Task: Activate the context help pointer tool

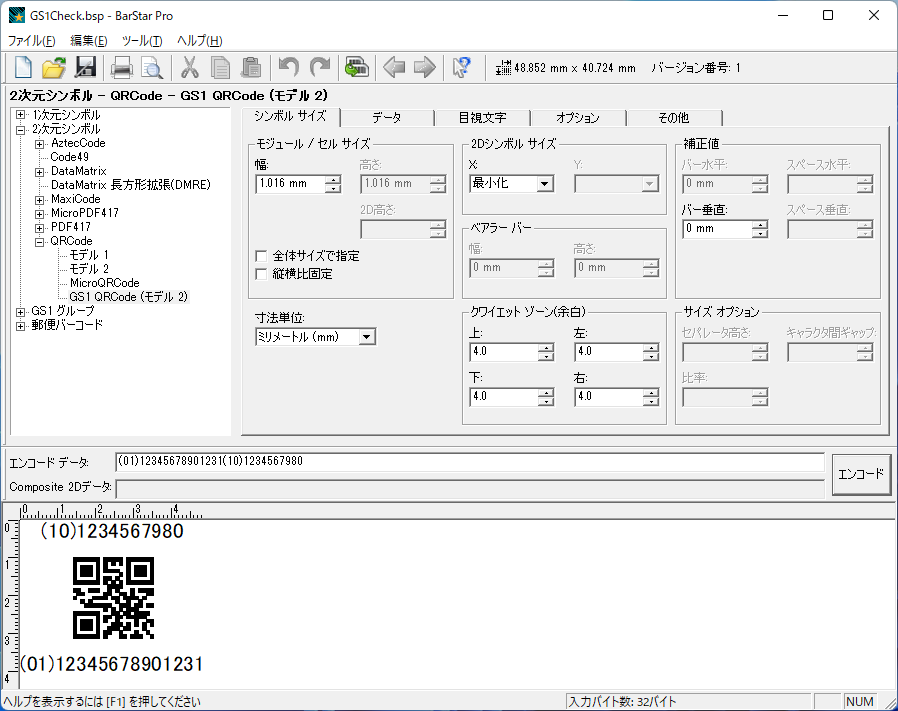Action: [x=461, y=67]
